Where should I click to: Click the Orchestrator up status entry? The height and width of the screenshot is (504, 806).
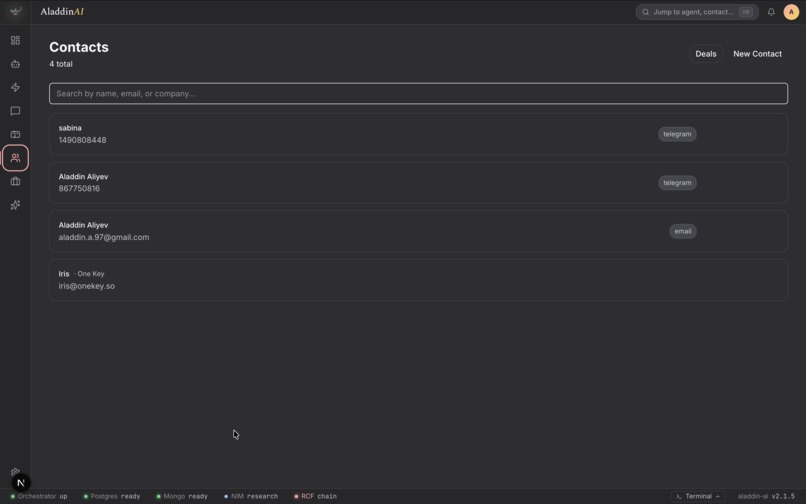39,496
